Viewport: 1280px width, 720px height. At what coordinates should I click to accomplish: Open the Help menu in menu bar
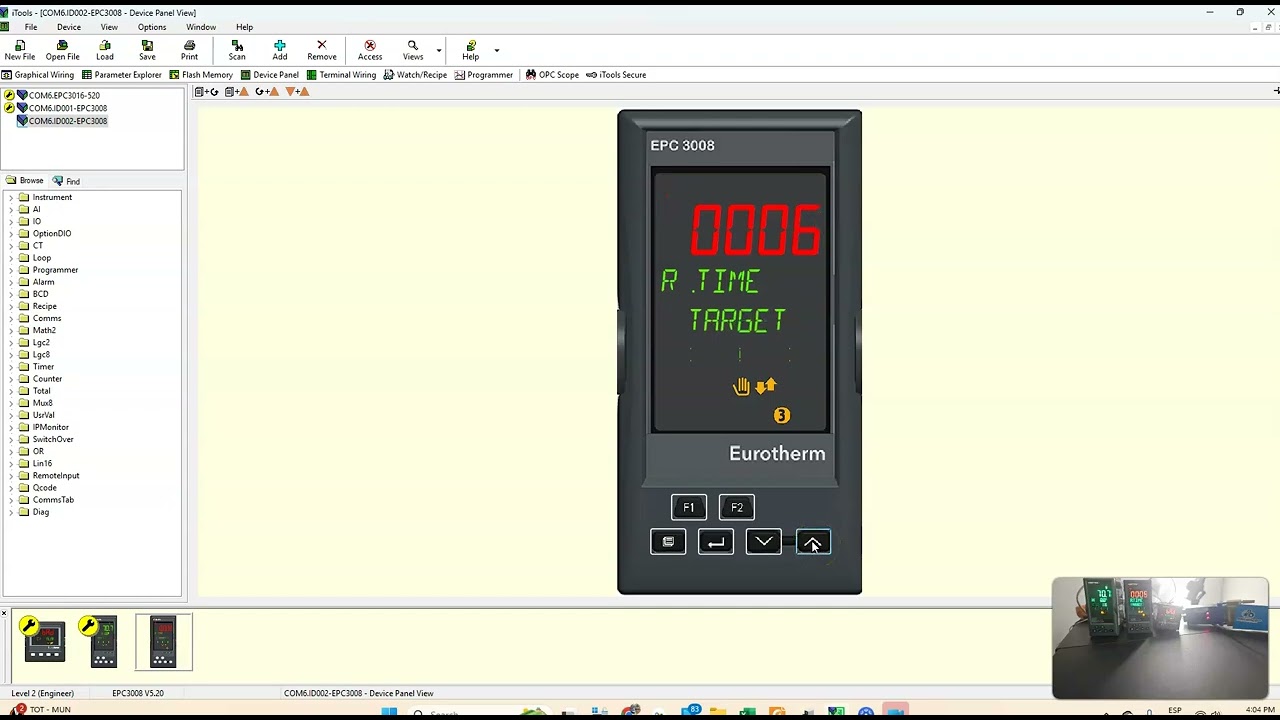pyautogui.click(x=244, y=27)
